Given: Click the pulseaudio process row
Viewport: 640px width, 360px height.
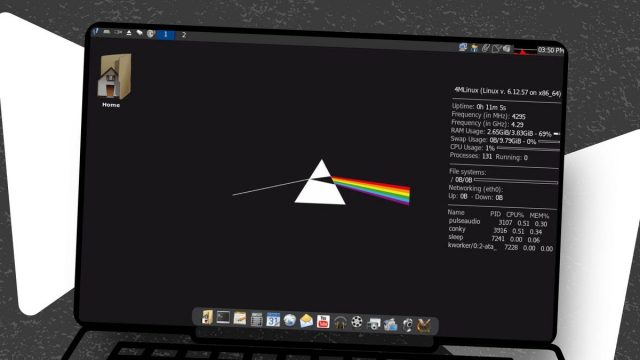Looking at the screenshot, I should point(498,222).
